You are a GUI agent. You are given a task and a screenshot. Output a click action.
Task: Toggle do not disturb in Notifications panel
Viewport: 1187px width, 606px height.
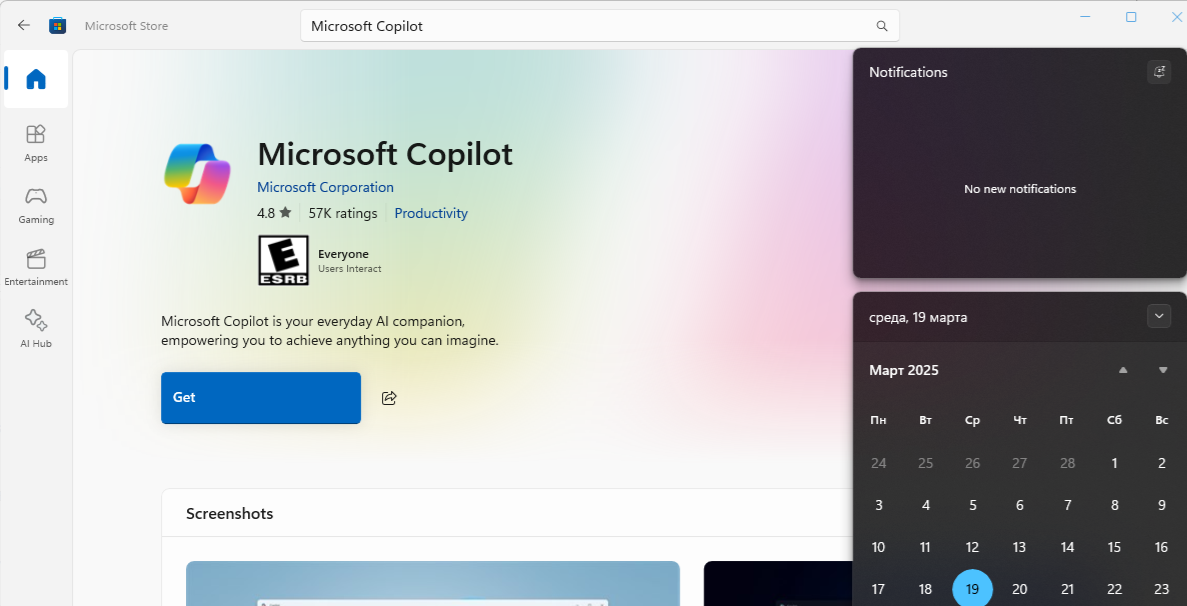[x=1158, y=72]
